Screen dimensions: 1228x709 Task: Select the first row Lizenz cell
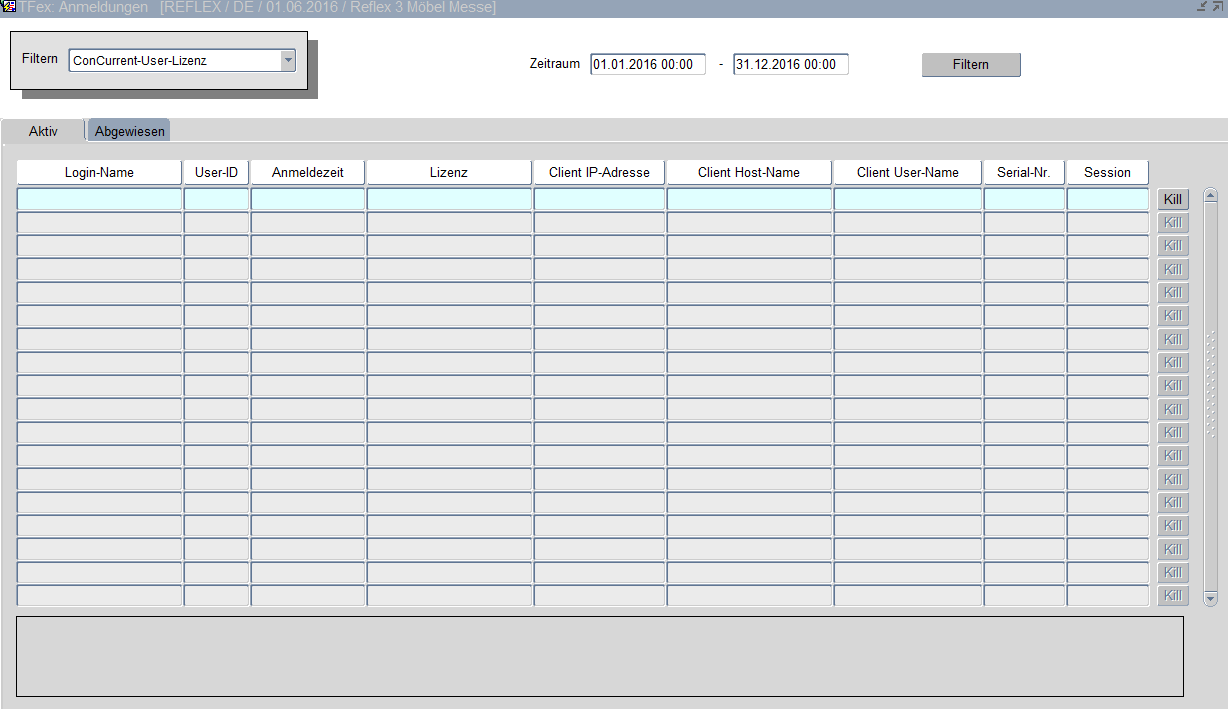coord(449,199)
